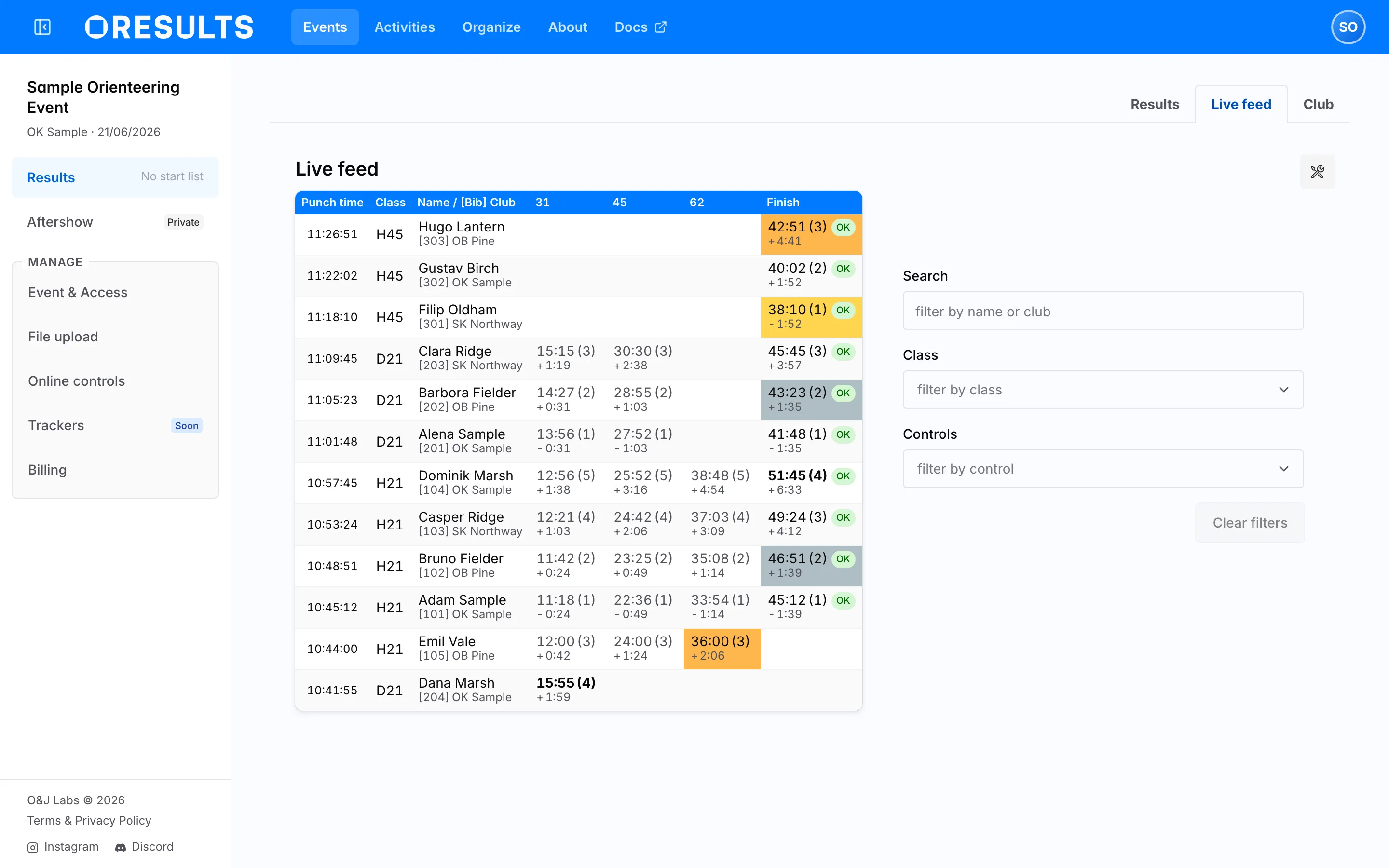This screenshot has width=1389, height=868.
Task: Select Dominik Marsh in the feed
Action: coord(465,476)
